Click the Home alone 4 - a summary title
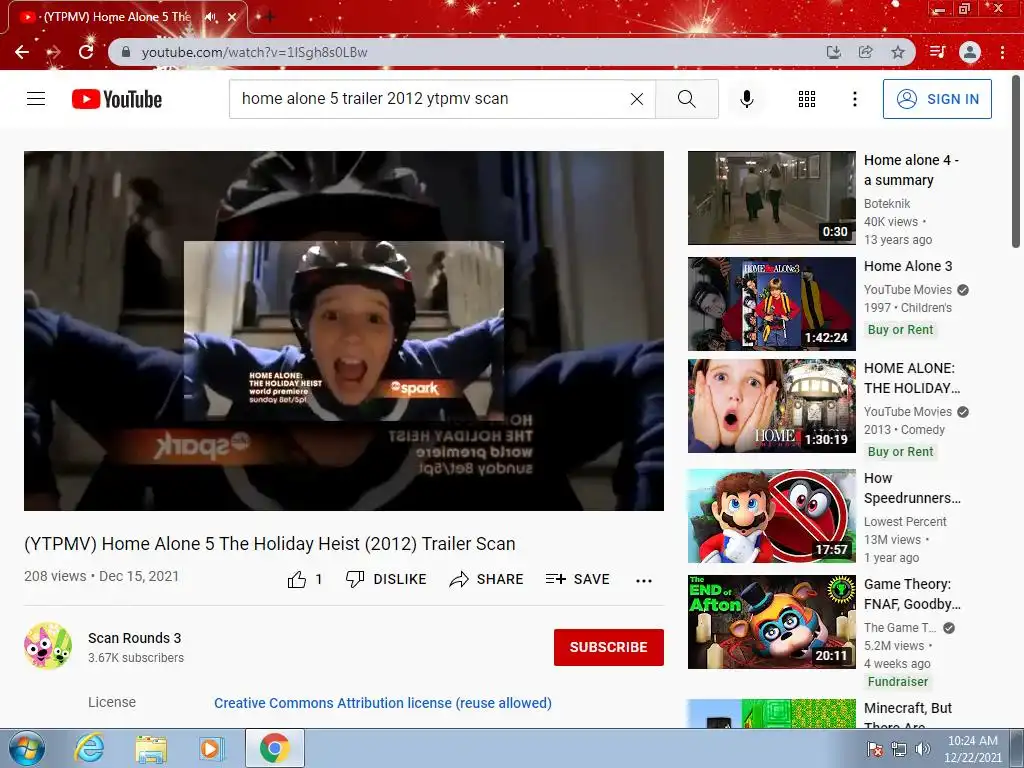1024x768 pixels. pyautogui.click(x=911, y=170)
